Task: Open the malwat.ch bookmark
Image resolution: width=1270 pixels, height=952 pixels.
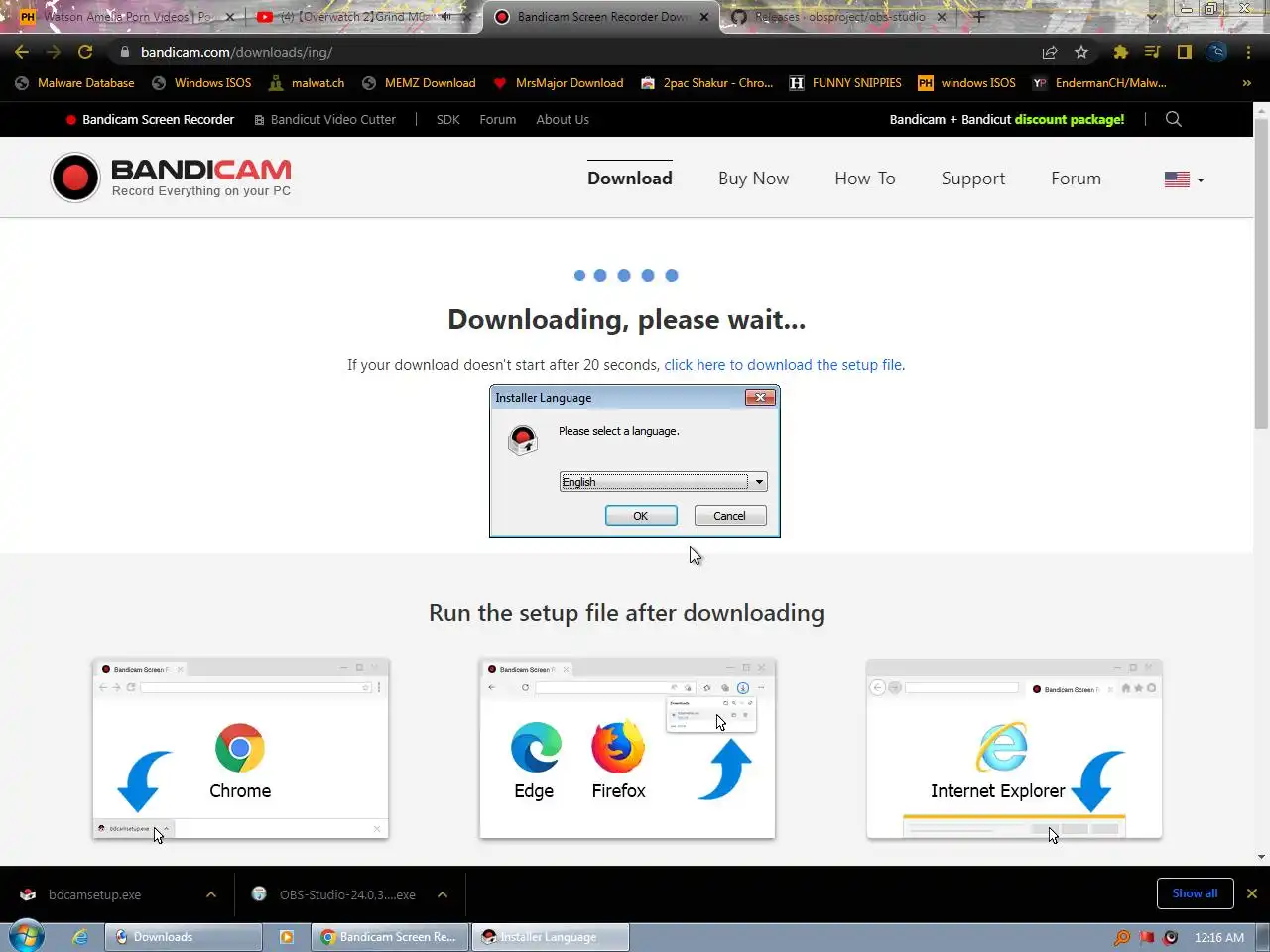Action: click(307, 83)
